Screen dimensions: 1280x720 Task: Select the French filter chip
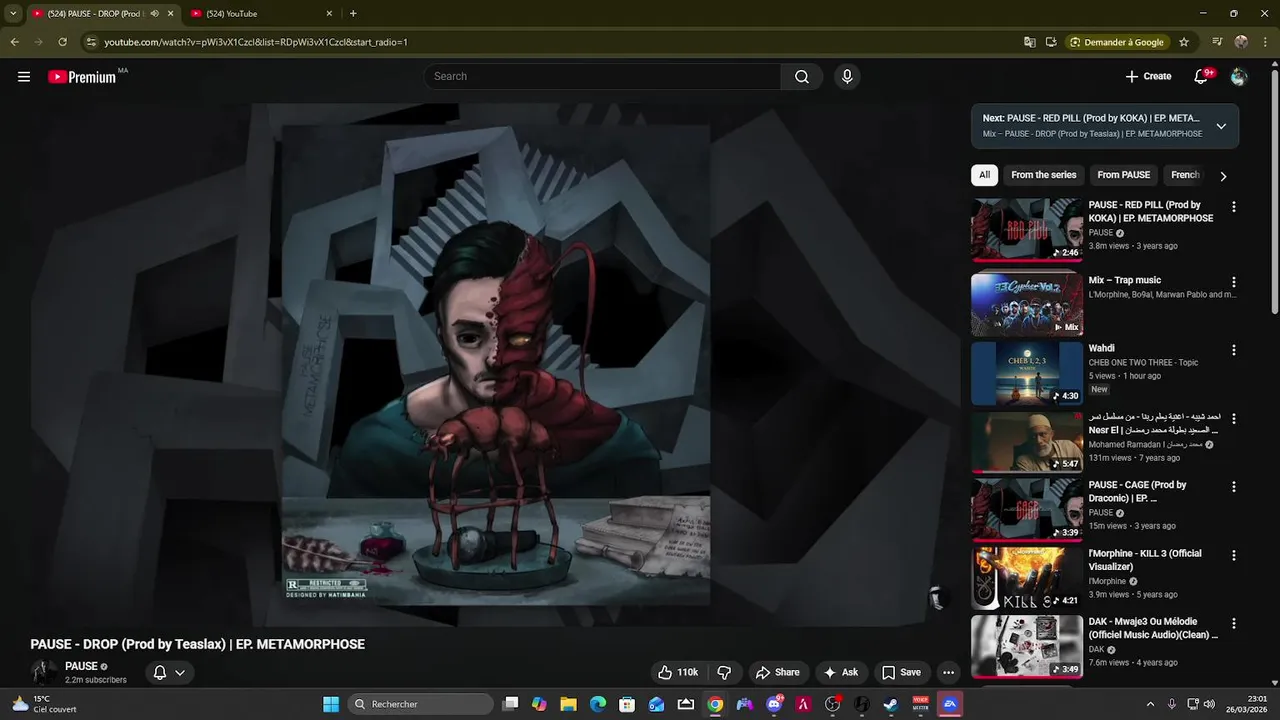[x=1185, y=175]
